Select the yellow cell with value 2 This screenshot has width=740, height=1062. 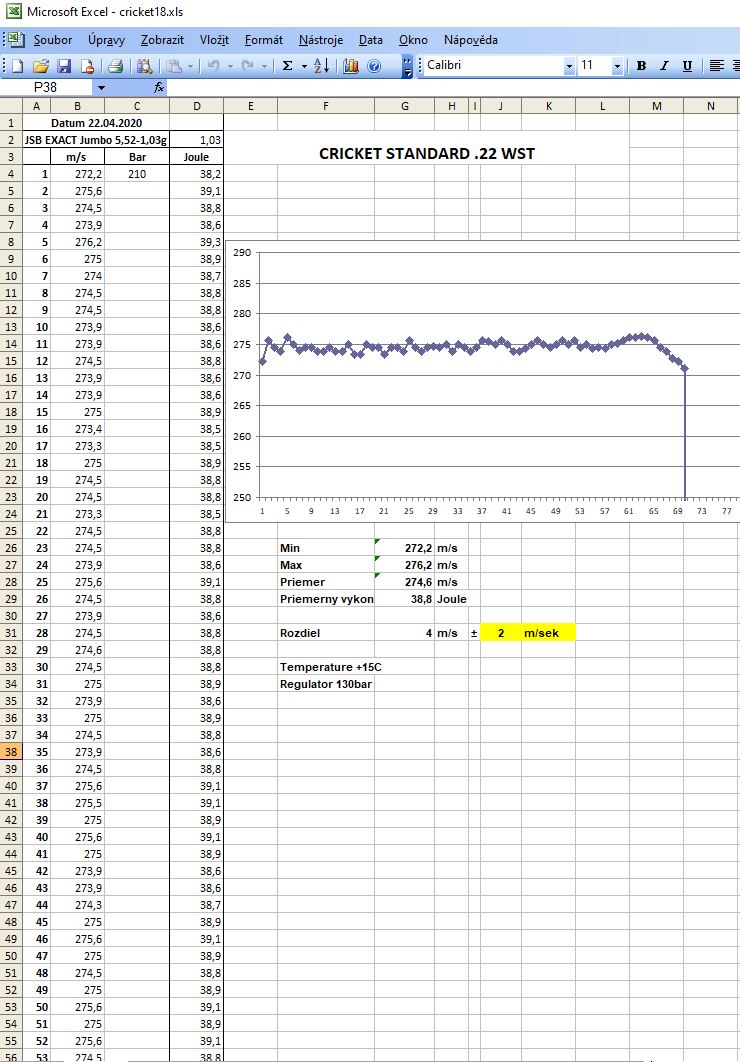tap(501, 633)
